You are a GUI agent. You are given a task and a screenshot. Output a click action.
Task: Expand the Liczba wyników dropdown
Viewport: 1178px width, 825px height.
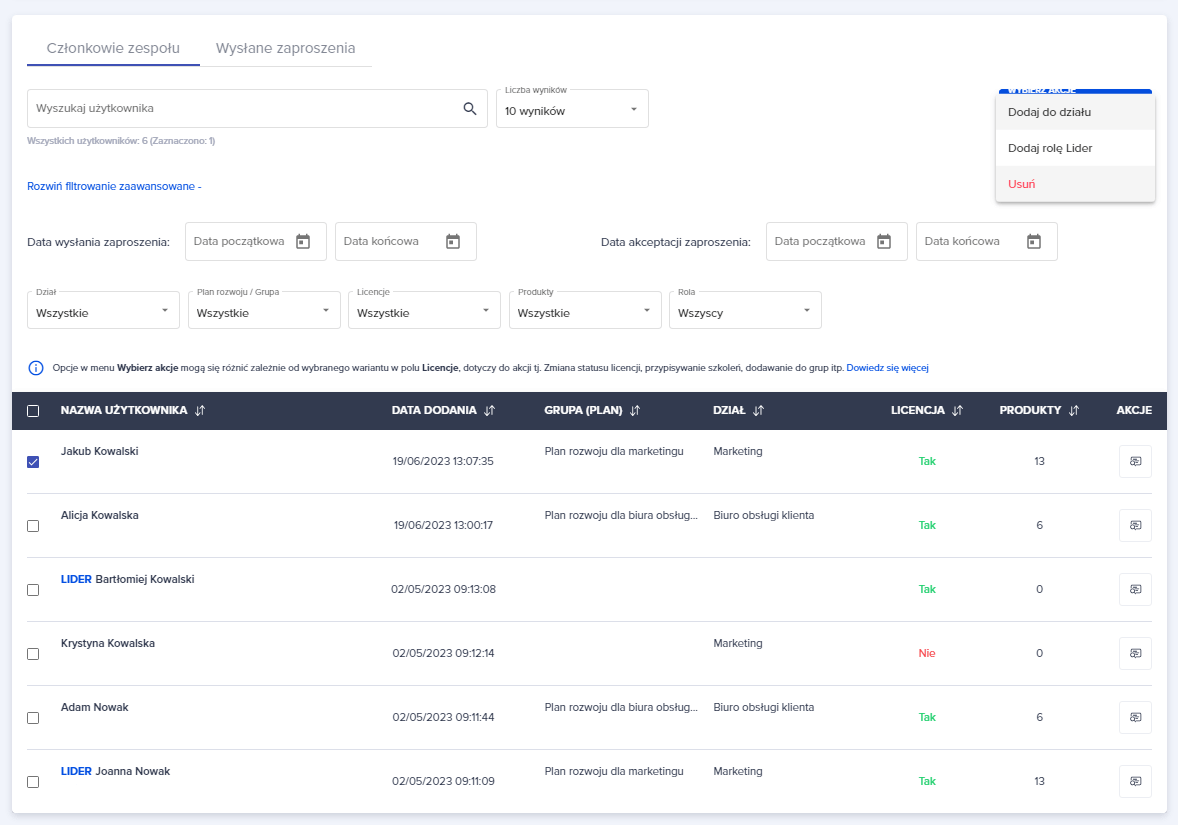572,110
